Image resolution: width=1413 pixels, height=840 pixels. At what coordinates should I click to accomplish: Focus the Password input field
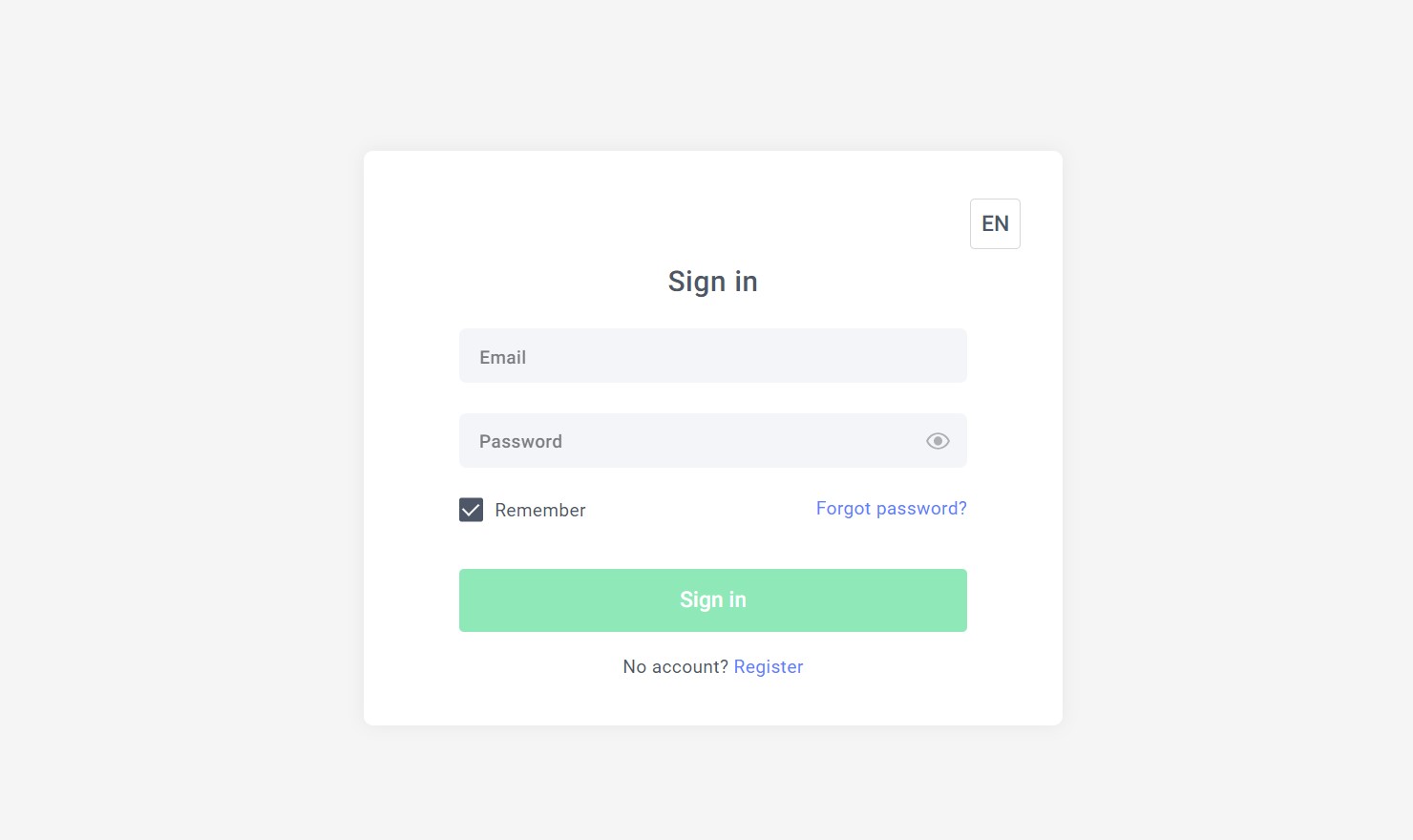[x=713, y=441]
